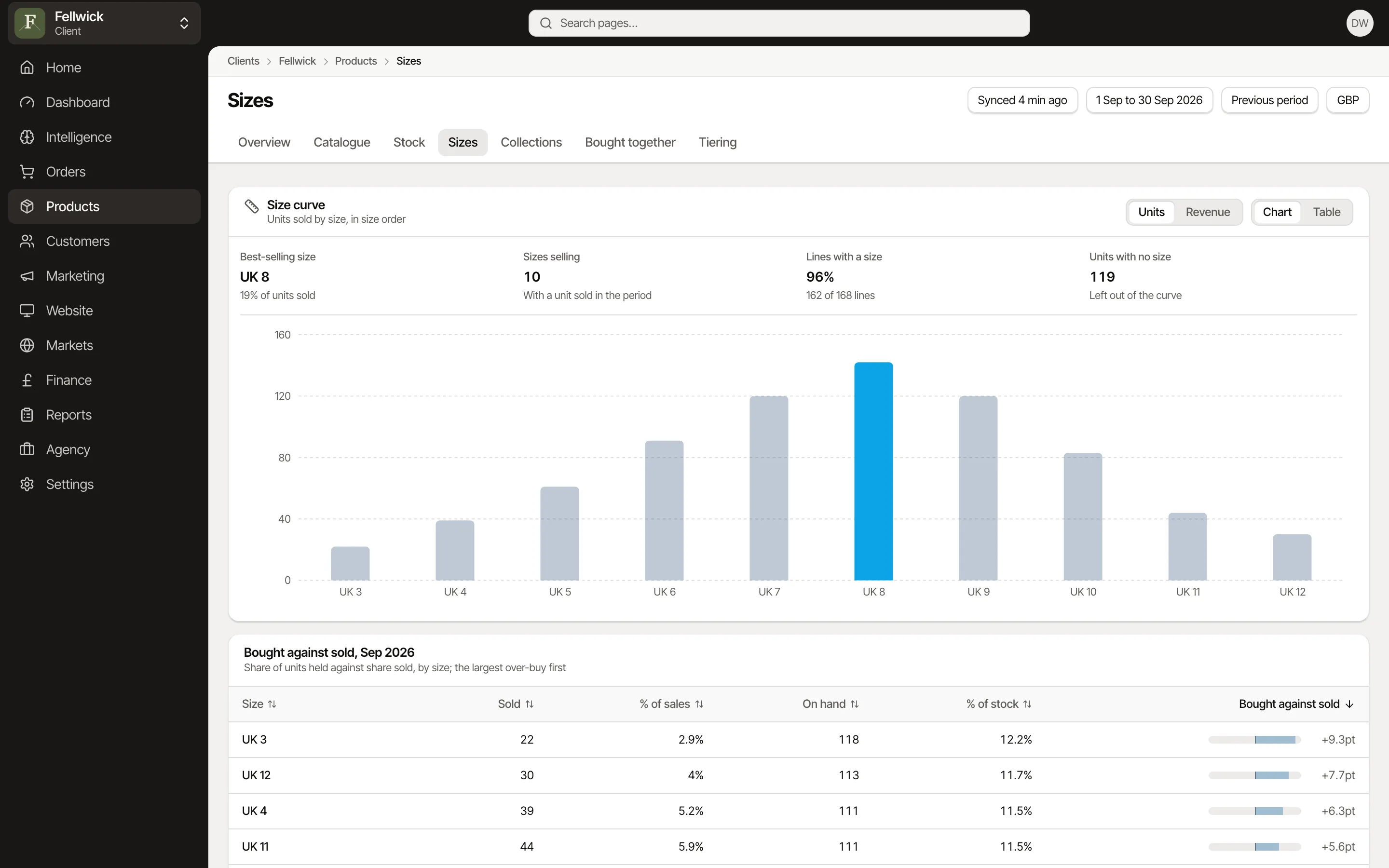Screen dimensions: 1389x868
Task: Click the Products box icon
Action: coord(27,207)
